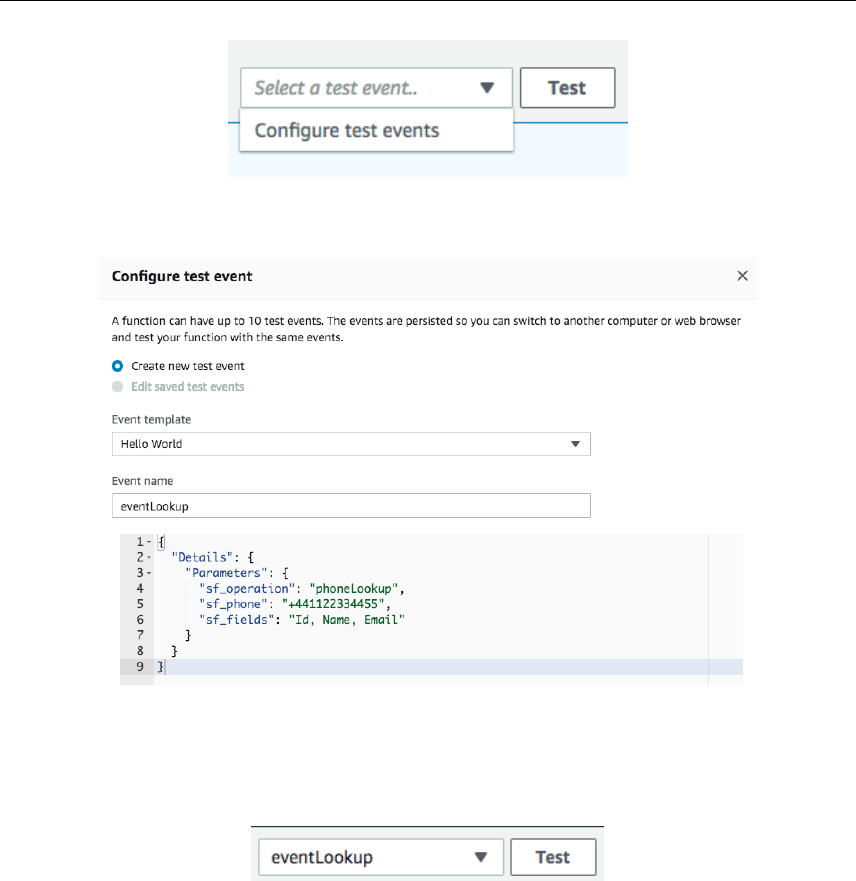Click the Event name input field
This screenshot has height=881, width=856.
point(350,506)
